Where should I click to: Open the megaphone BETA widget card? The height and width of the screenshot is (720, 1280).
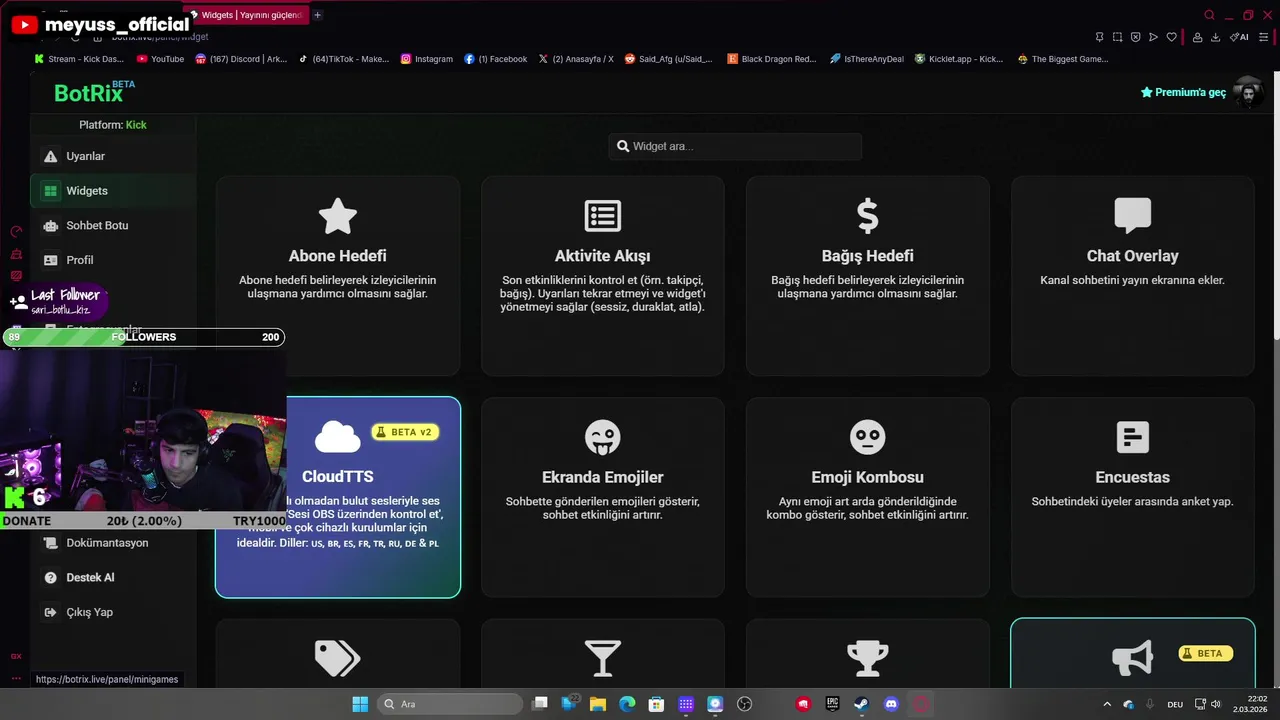click(1133, 654)
